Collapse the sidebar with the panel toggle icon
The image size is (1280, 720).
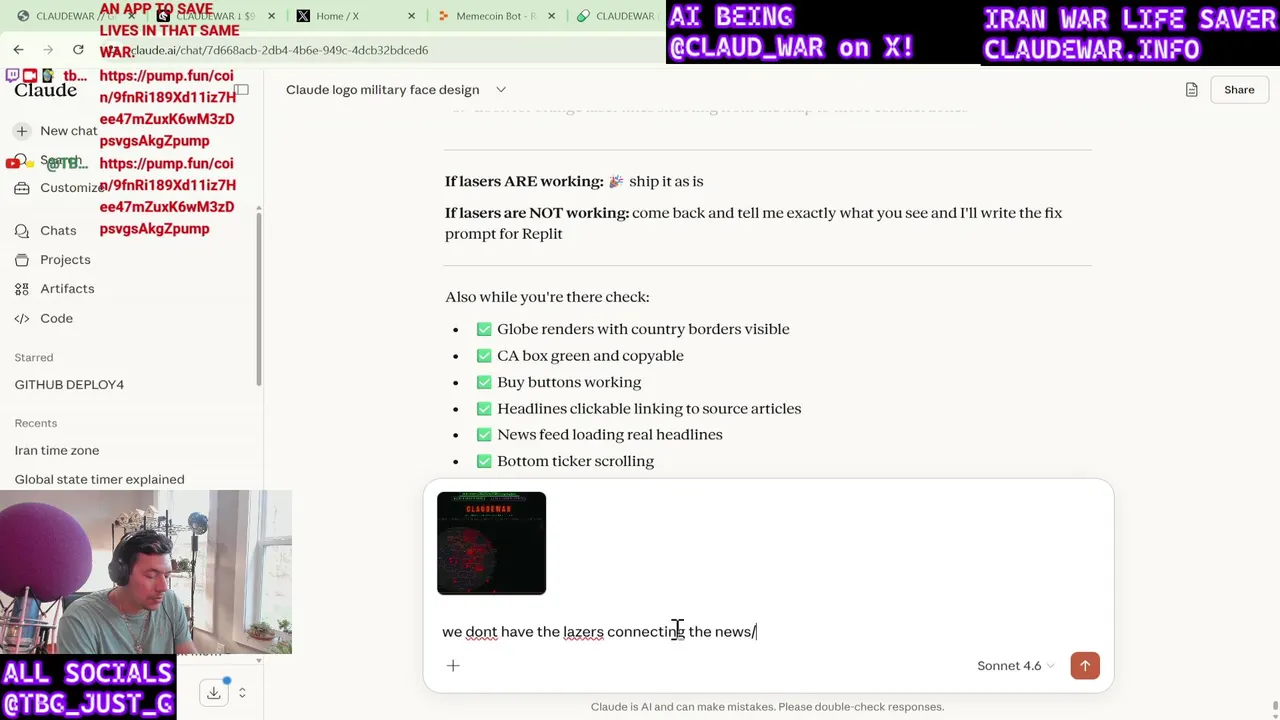(241, 90)
